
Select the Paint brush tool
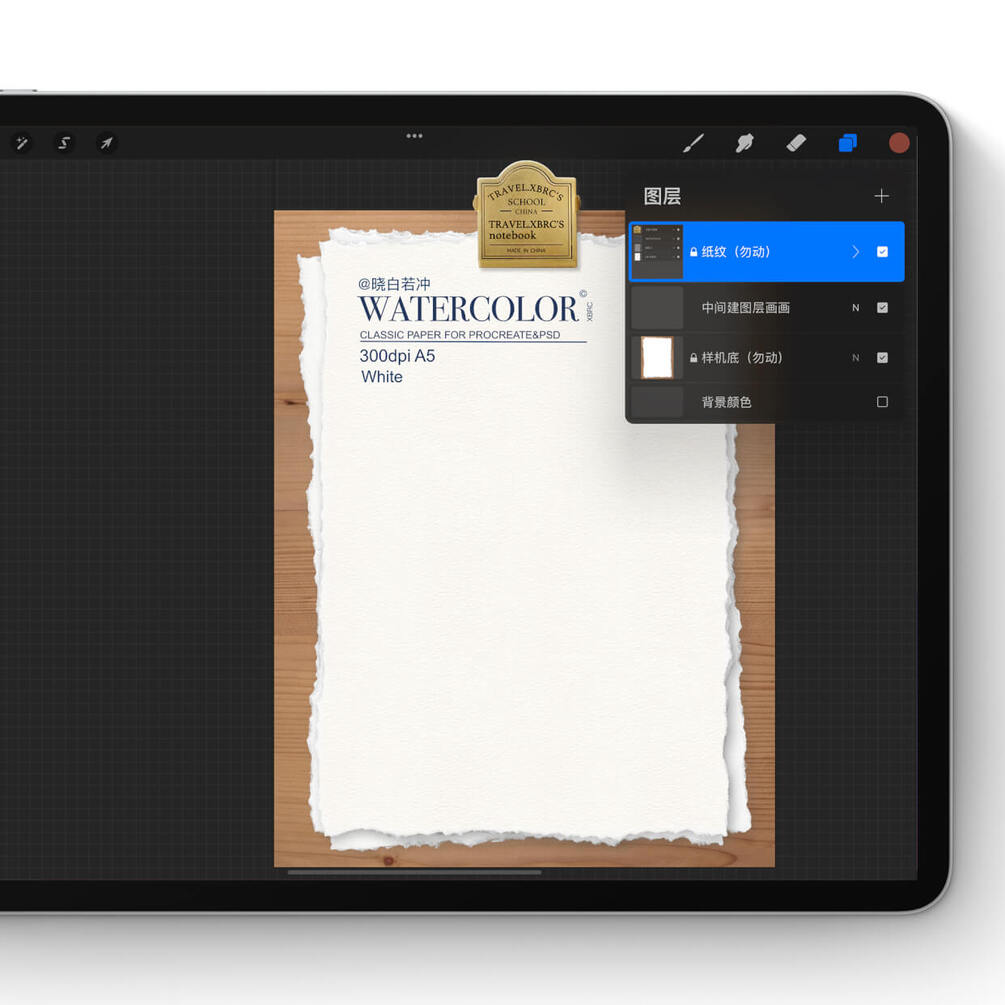pos(694,143)
